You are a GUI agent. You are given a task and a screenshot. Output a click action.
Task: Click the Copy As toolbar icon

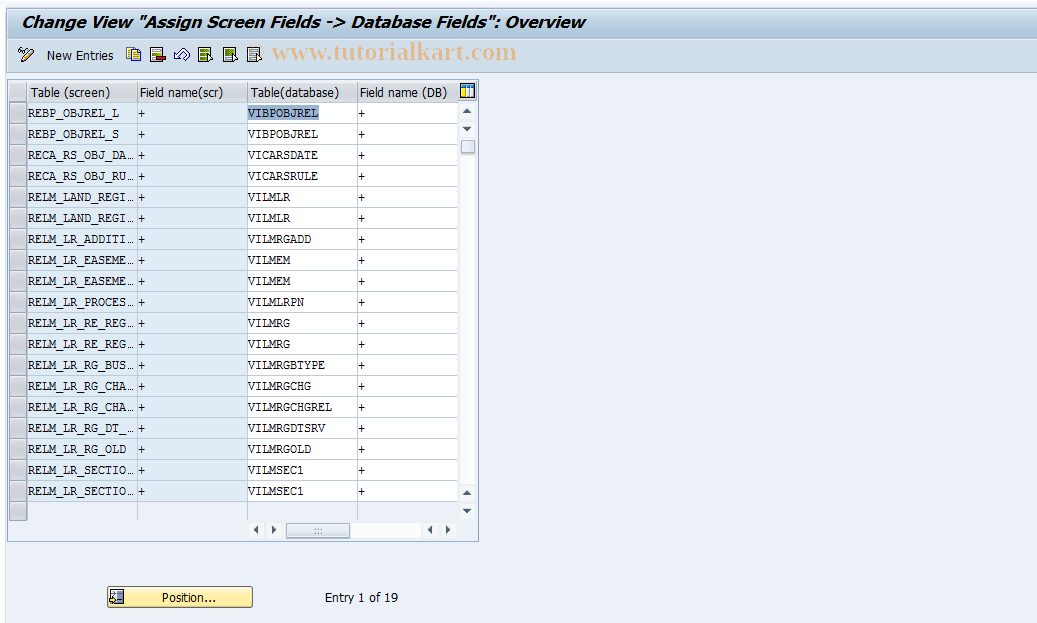point(133,55)
